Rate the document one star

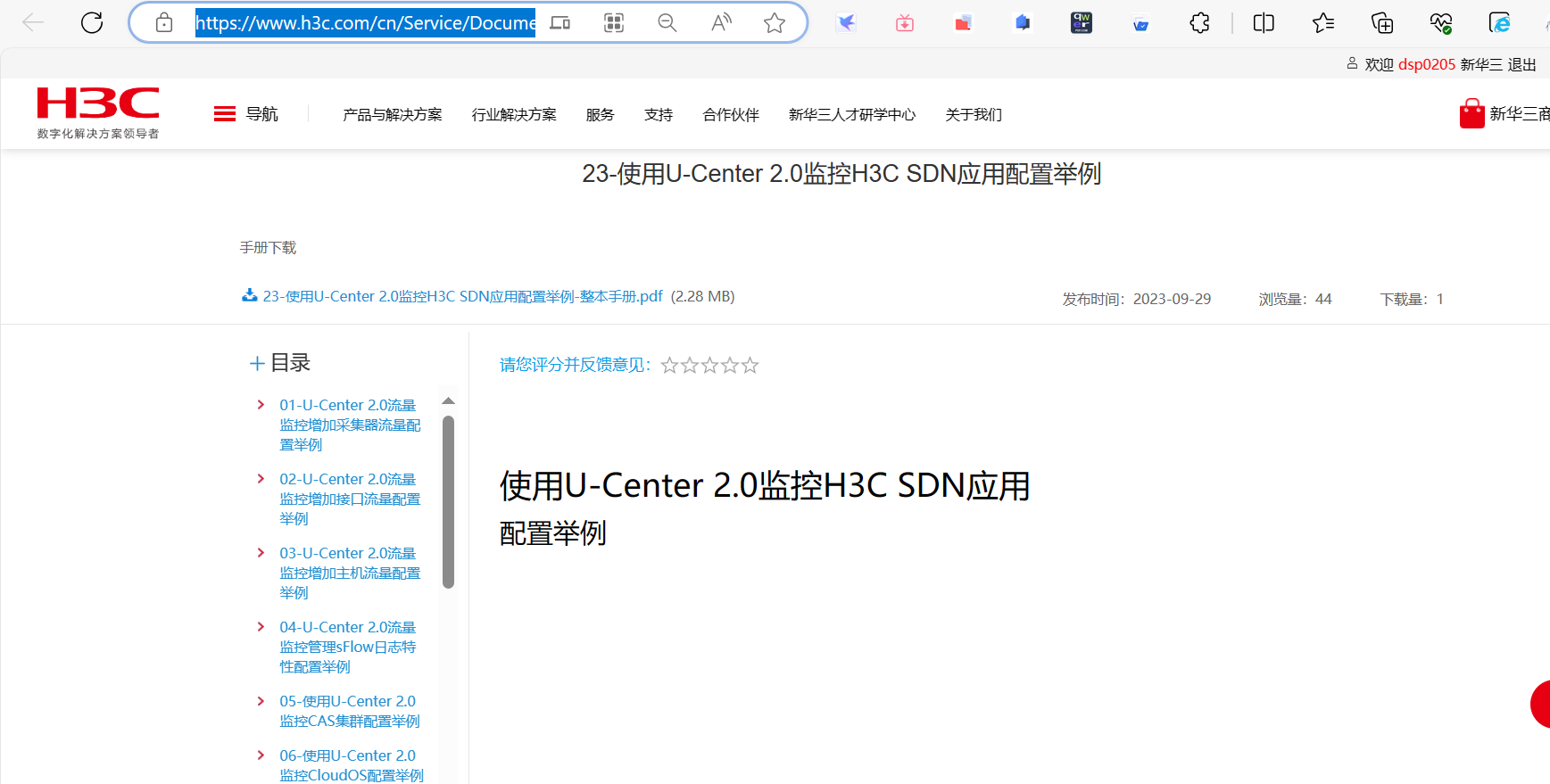(x=669, y=365)
